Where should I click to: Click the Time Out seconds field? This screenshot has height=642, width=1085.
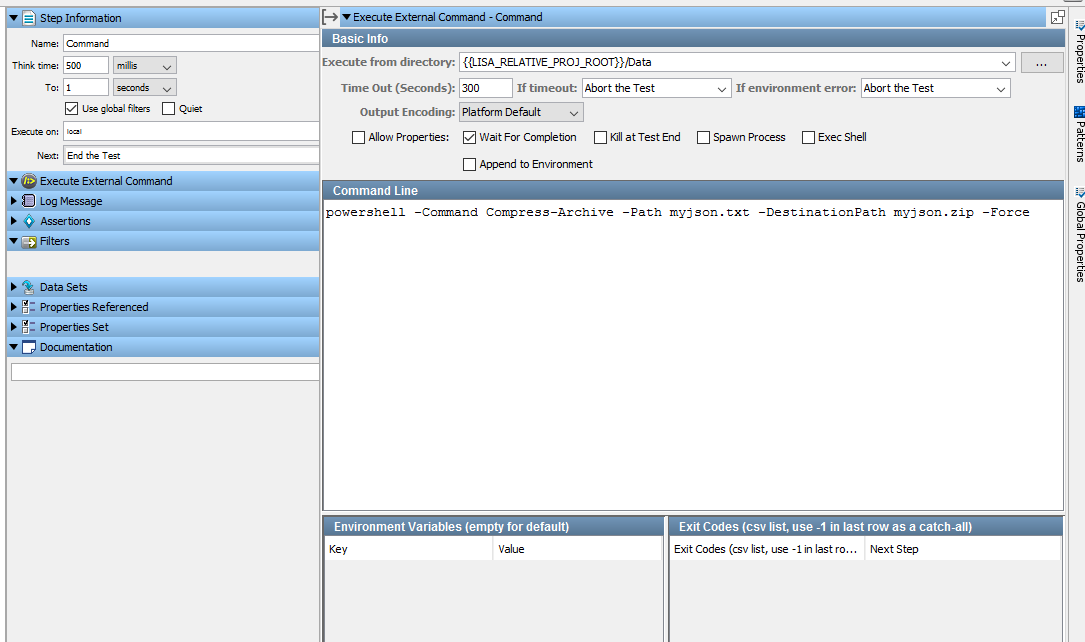point(486,89)
